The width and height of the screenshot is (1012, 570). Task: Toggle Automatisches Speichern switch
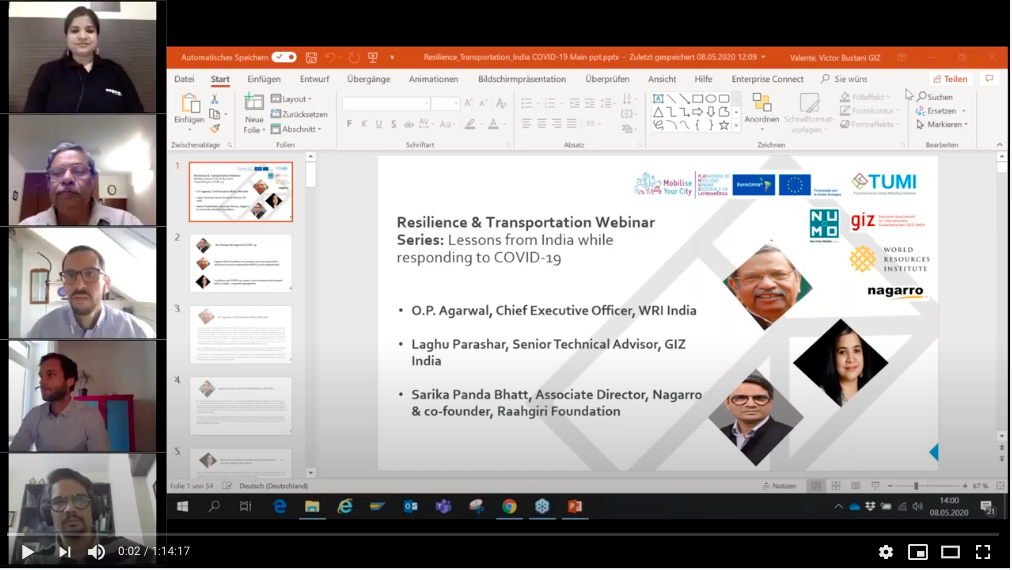pyautogui.click(x=283, y=57)
